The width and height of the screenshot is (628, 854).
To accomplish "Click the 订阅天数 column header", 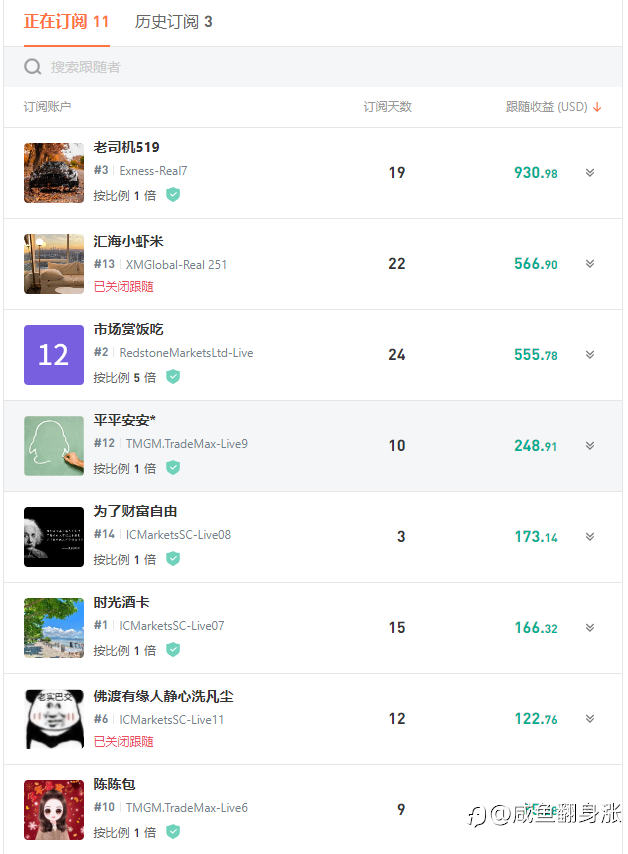I will point(387,107).
